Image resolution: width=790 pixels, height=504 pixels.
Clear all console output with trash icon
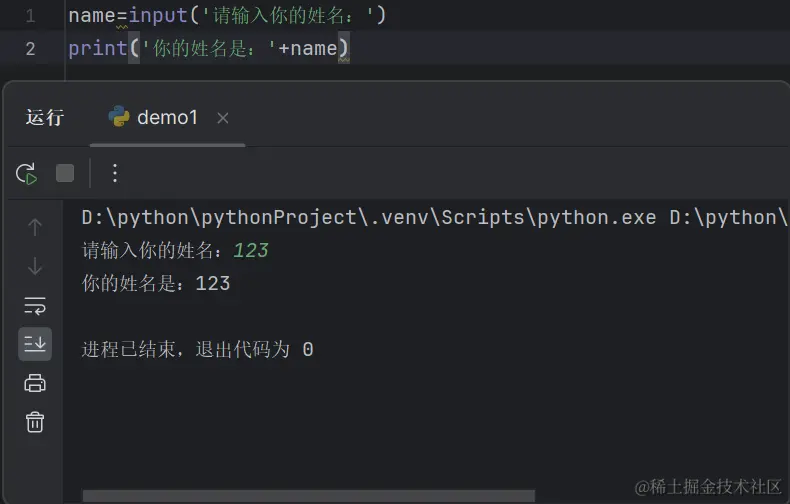(35, 422)
